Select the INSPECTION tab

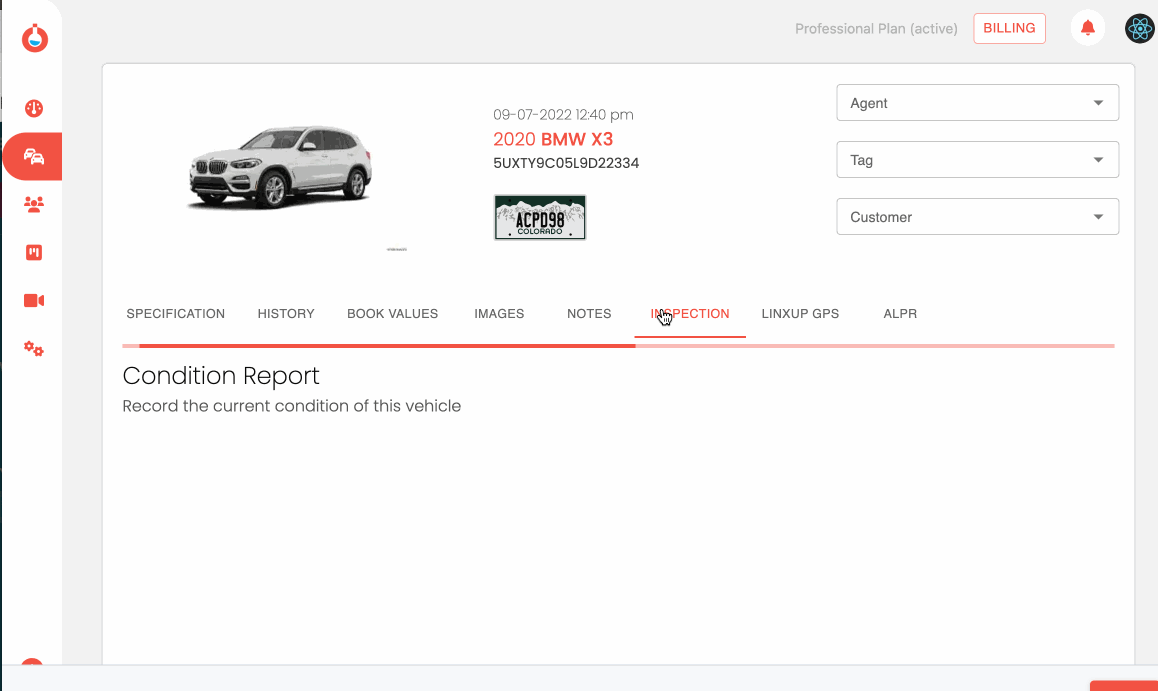coord(690,314)
